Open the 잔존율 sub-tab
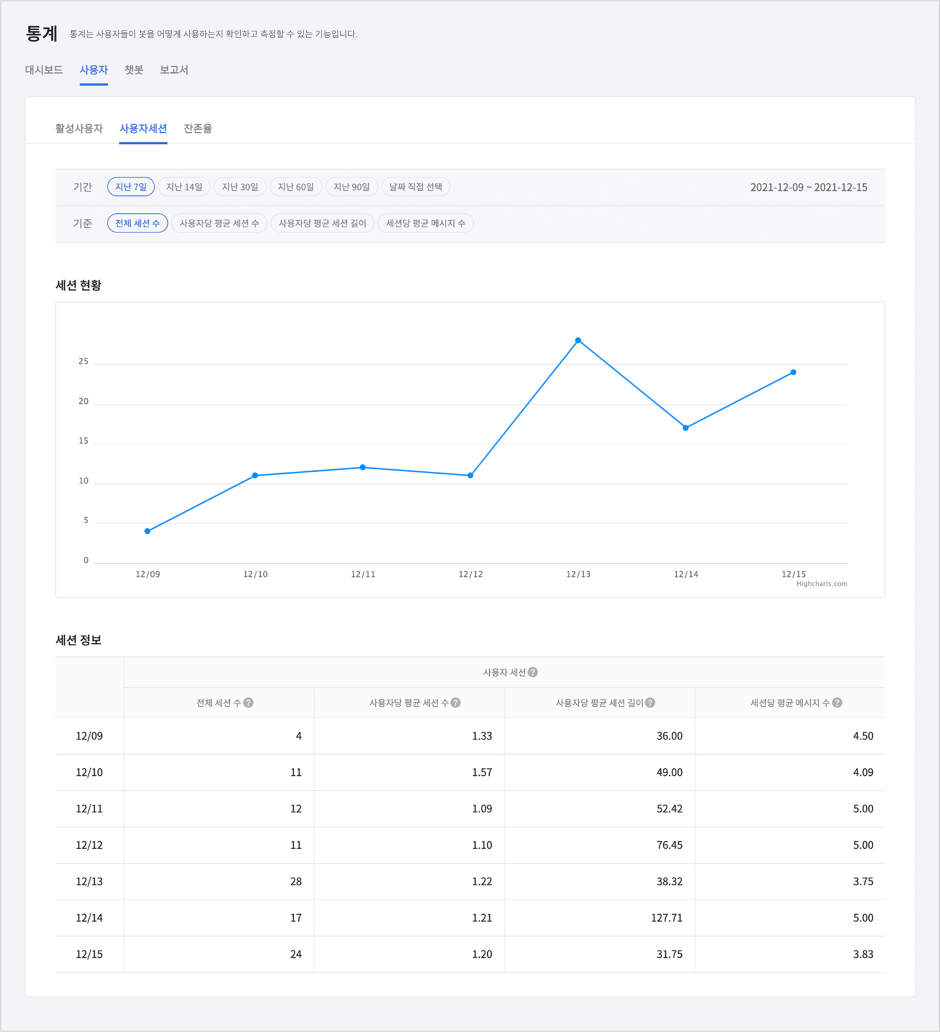 coord(197,129)
